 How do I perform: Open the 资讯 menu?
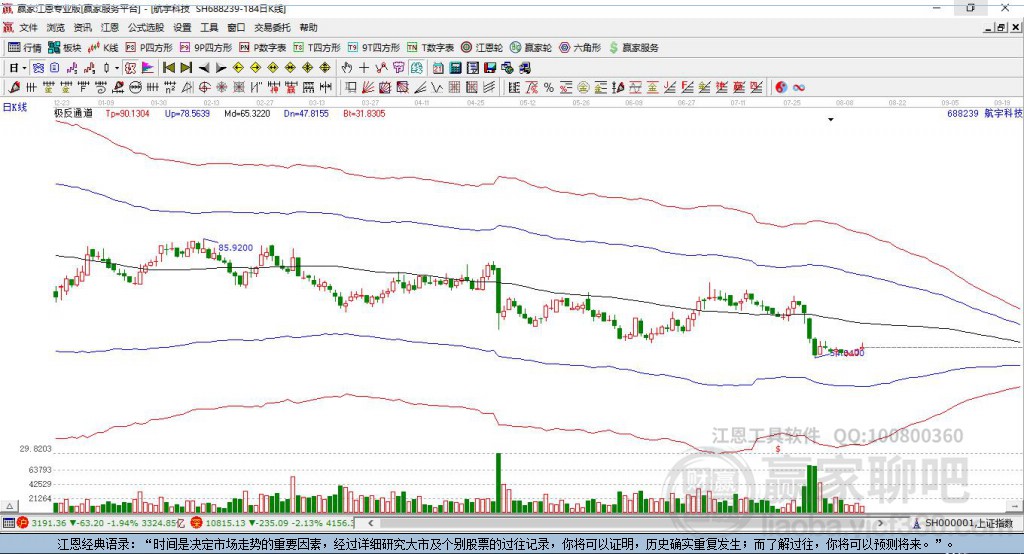82,27
